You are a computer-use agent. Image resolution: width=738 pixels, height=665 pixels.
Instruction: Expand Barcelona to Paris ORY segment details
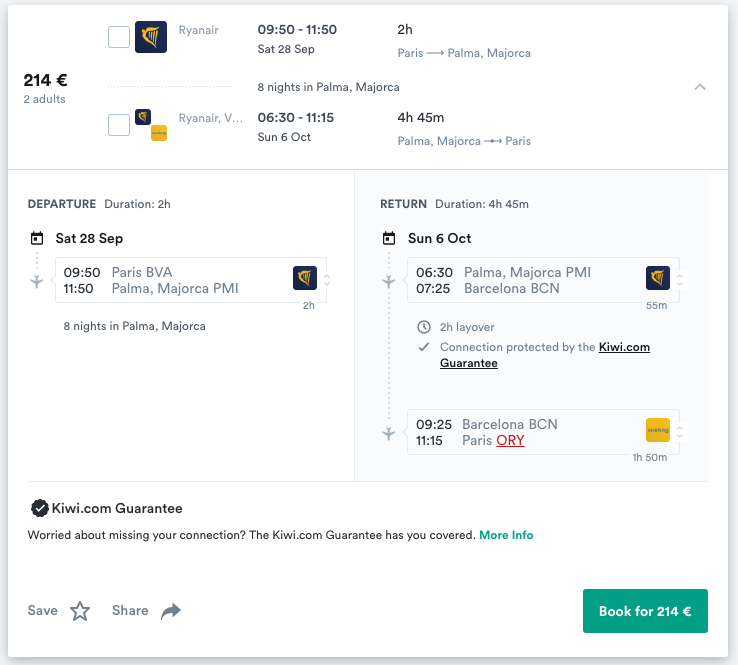point(680,432)
